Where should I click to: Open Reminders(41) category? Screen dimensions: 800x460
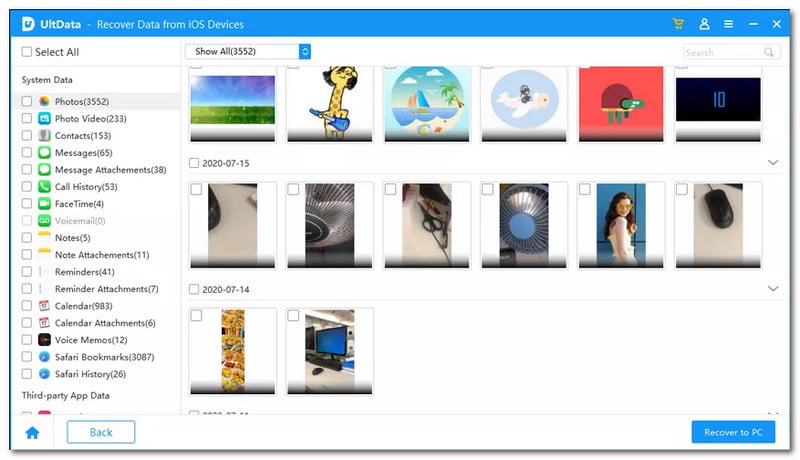pos(85,272)
